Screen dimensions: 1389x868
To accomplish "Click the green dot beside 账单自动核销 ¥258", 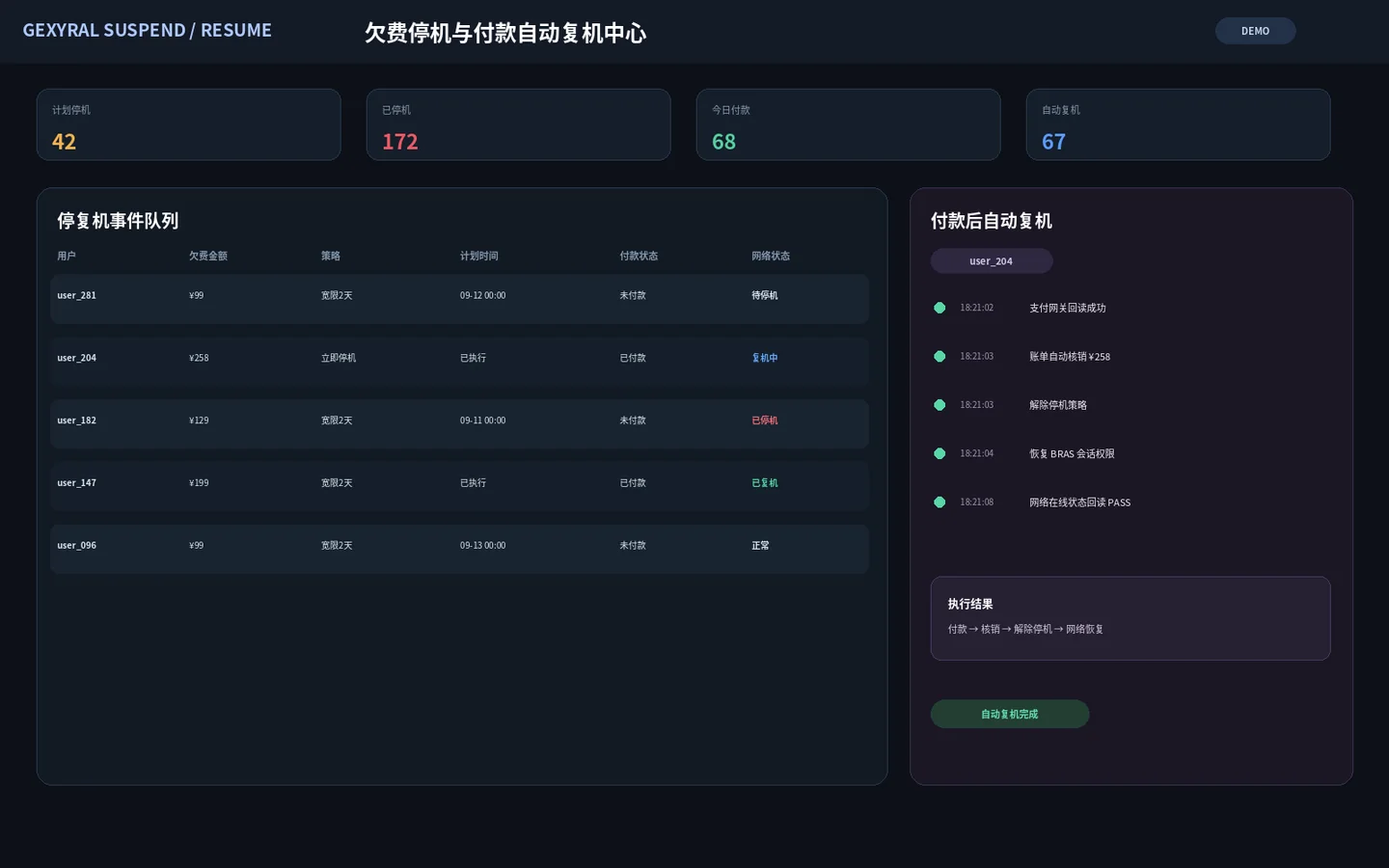I will 940,356.
